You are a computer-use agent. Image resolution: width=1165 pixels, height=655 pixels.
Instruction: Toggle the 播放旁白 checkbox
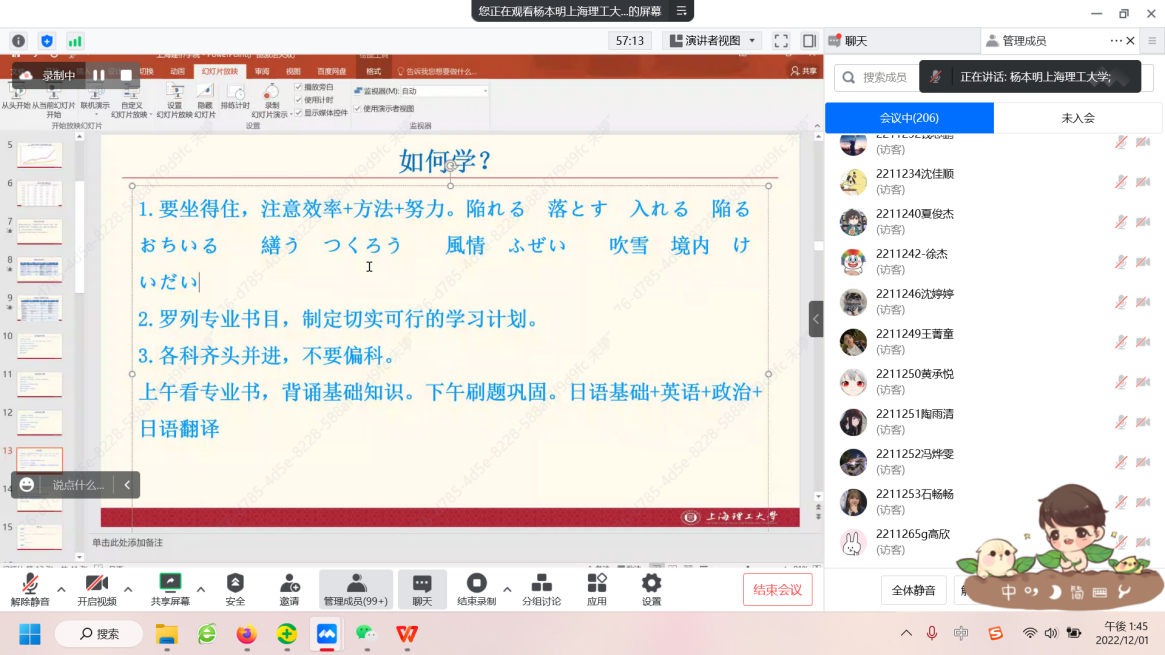[299, 87]
